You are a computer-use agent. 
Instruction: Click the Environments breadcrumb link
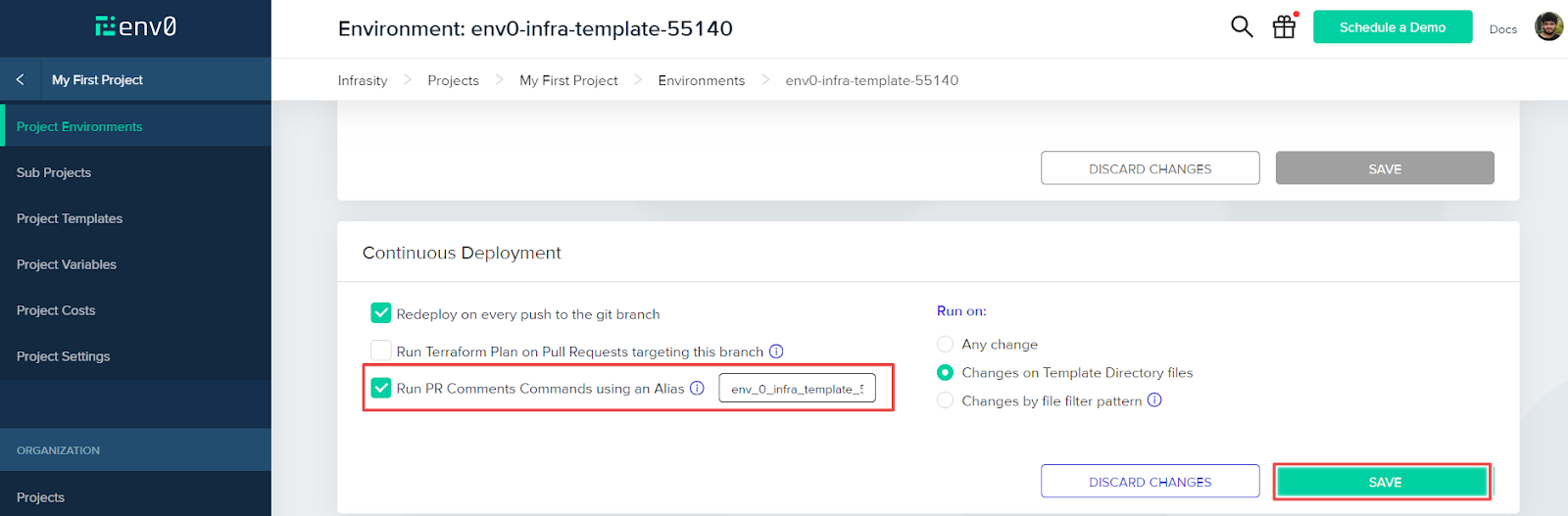[702, 80]
